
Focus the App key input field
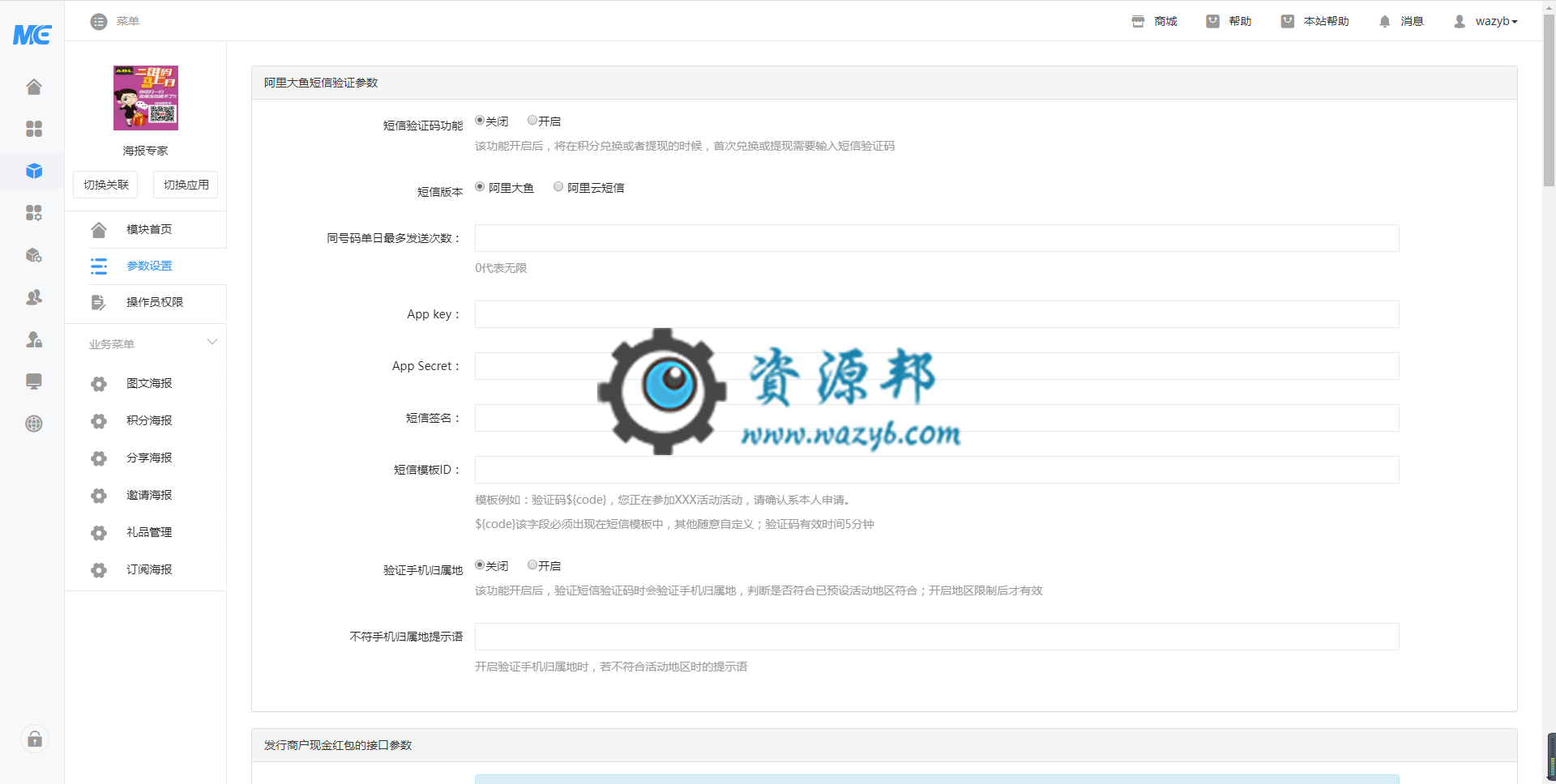[x=937, y=314]
